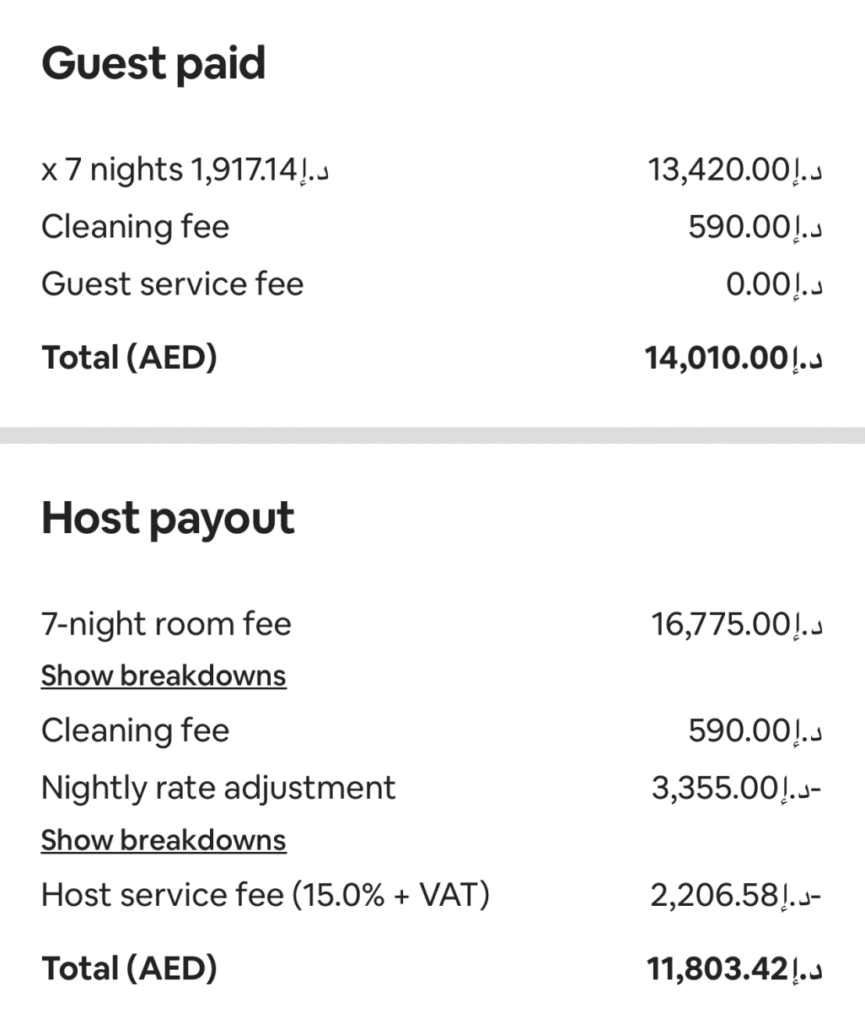The width and height of the screenshot is (865, 1024).
Task: Click the 16,775.00 room fee amount
Action: pos(736,625)
